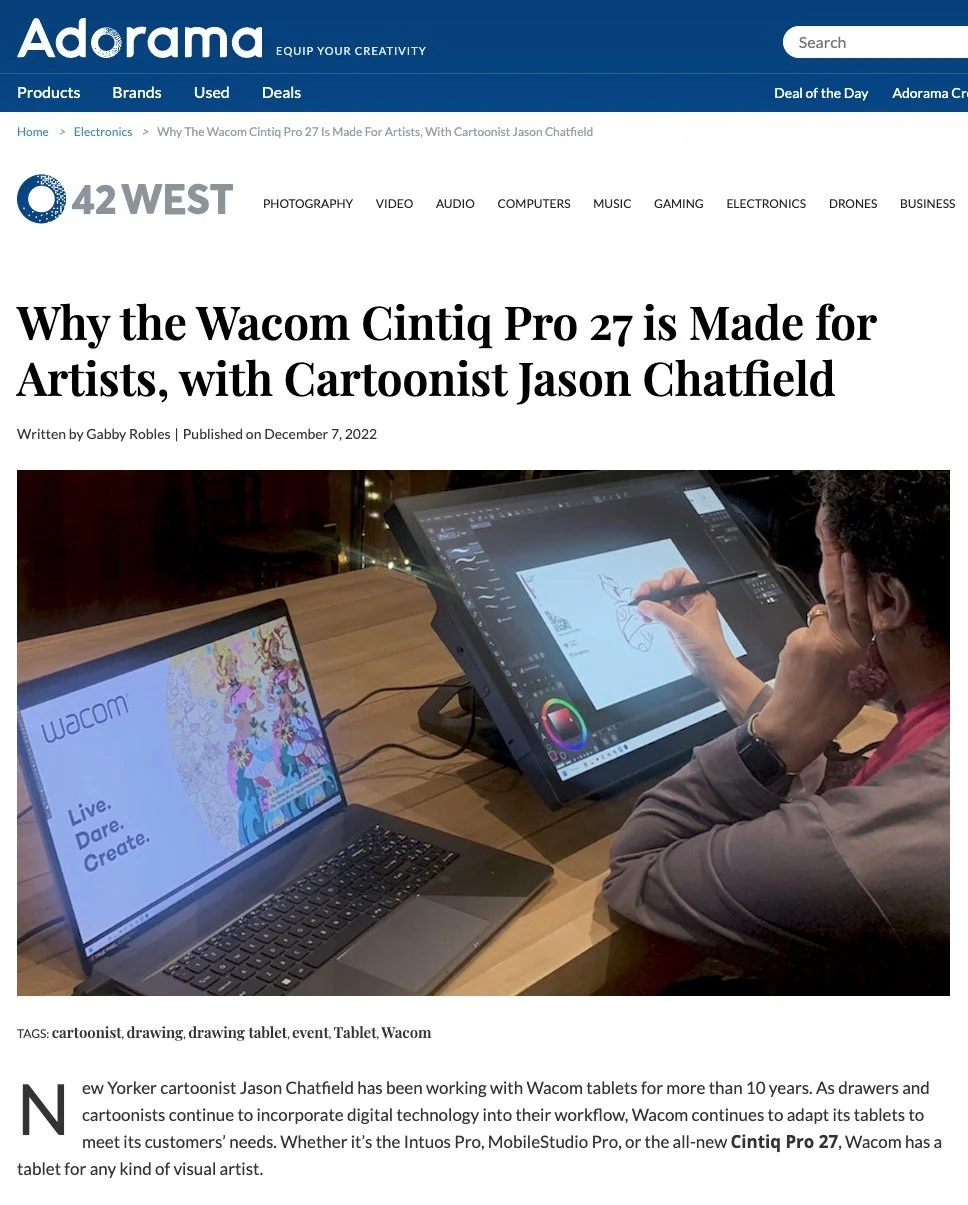Select the PHOTOGRAPHY blog category
Screen dimensions: 968x1205
pyautogui.click(x=308, y=203)
